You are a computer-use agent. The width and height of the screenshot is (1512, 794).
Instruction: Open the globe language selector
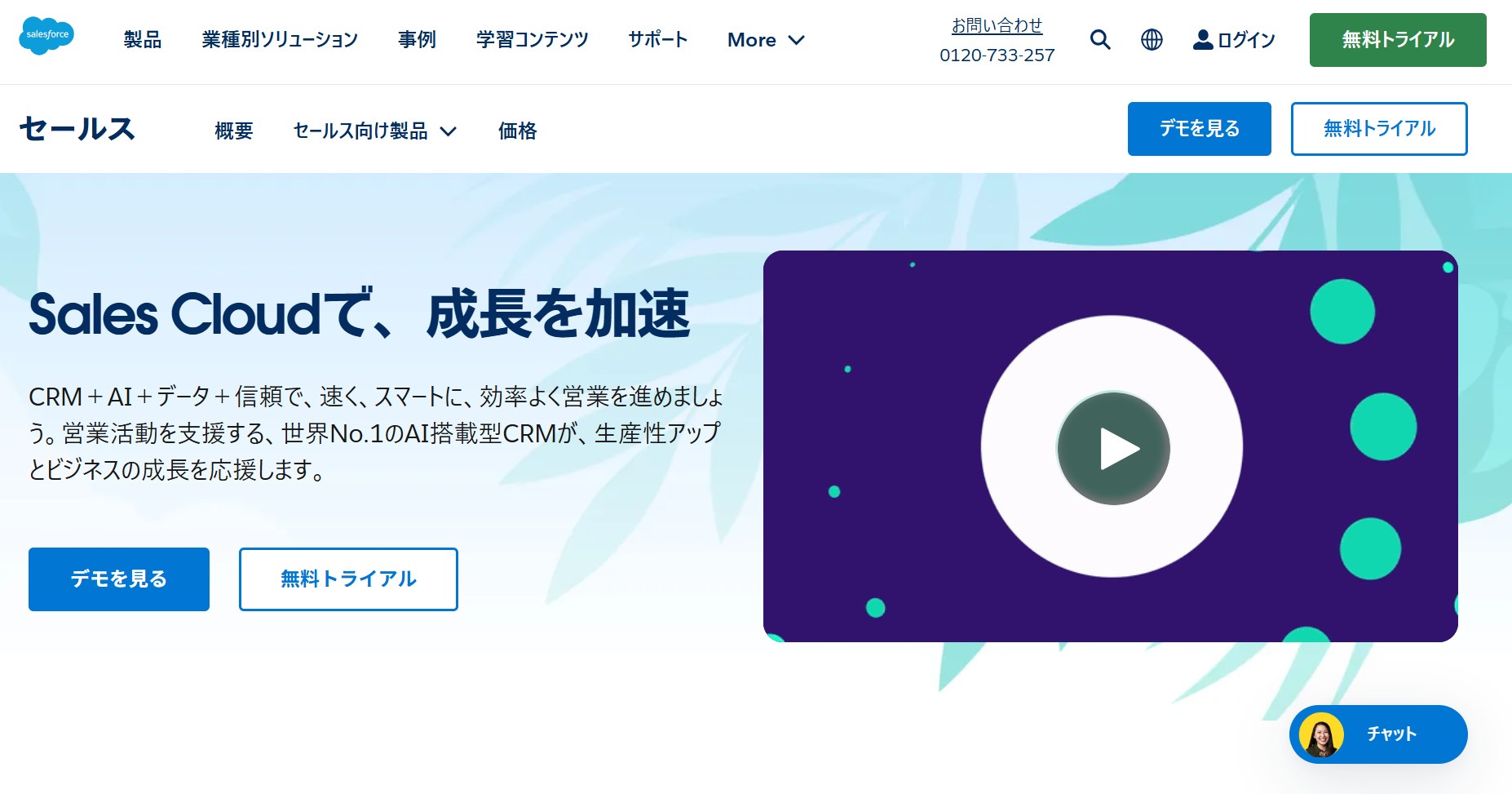click(1152, 39)
